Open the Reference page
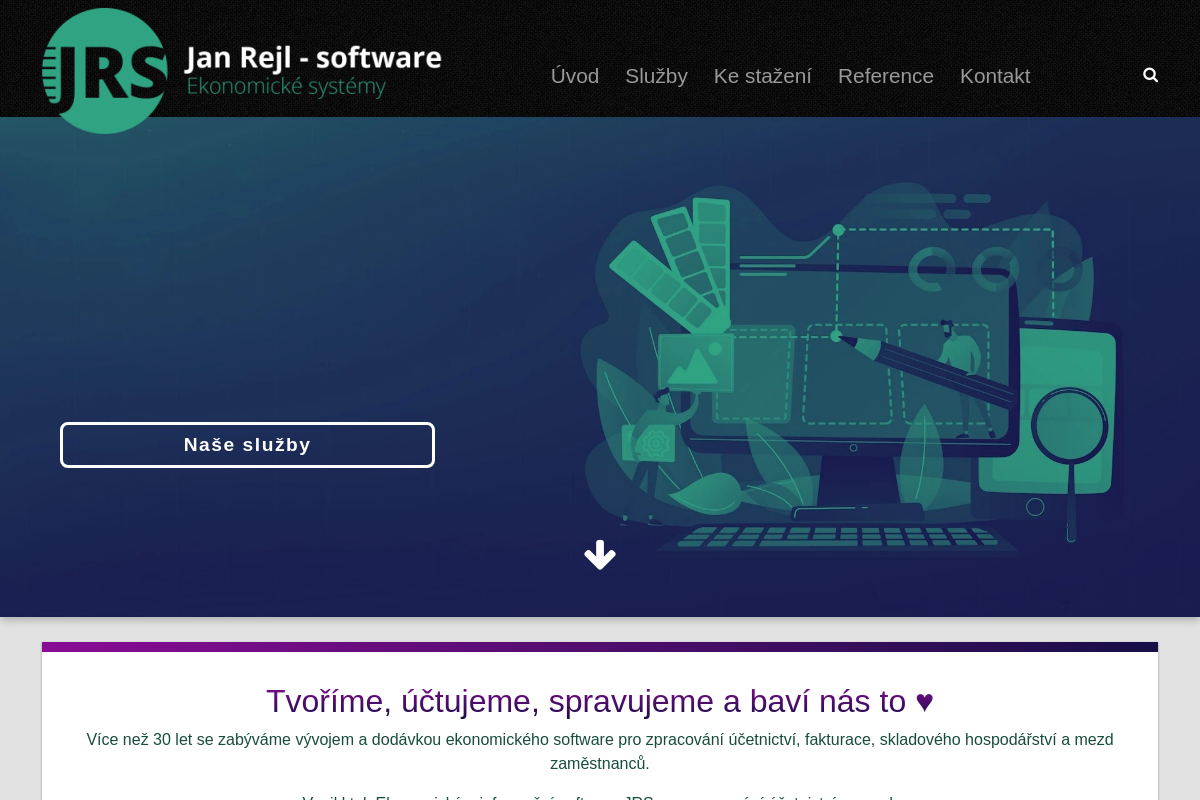Screen dimensions: 1200x800 (x=886, y=75)
